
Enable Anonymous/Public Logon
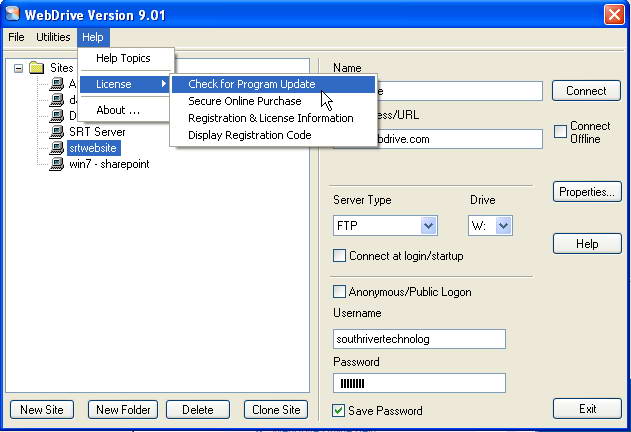(339, 291)
